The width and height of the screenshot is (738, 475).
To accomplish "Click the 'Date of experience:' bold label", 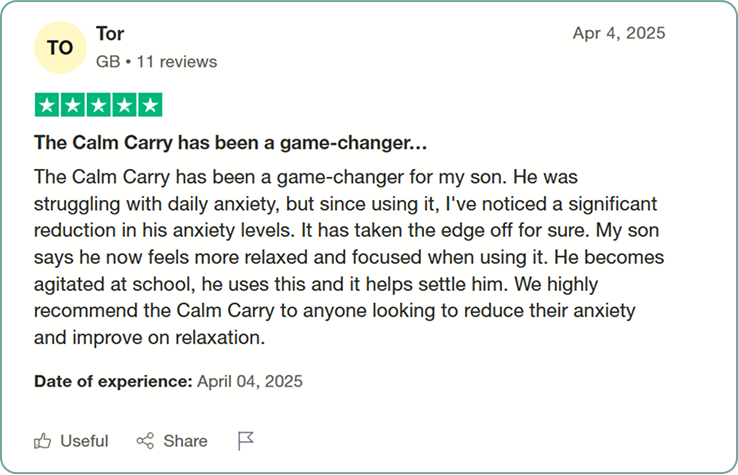I will click(x=113, y=381).
